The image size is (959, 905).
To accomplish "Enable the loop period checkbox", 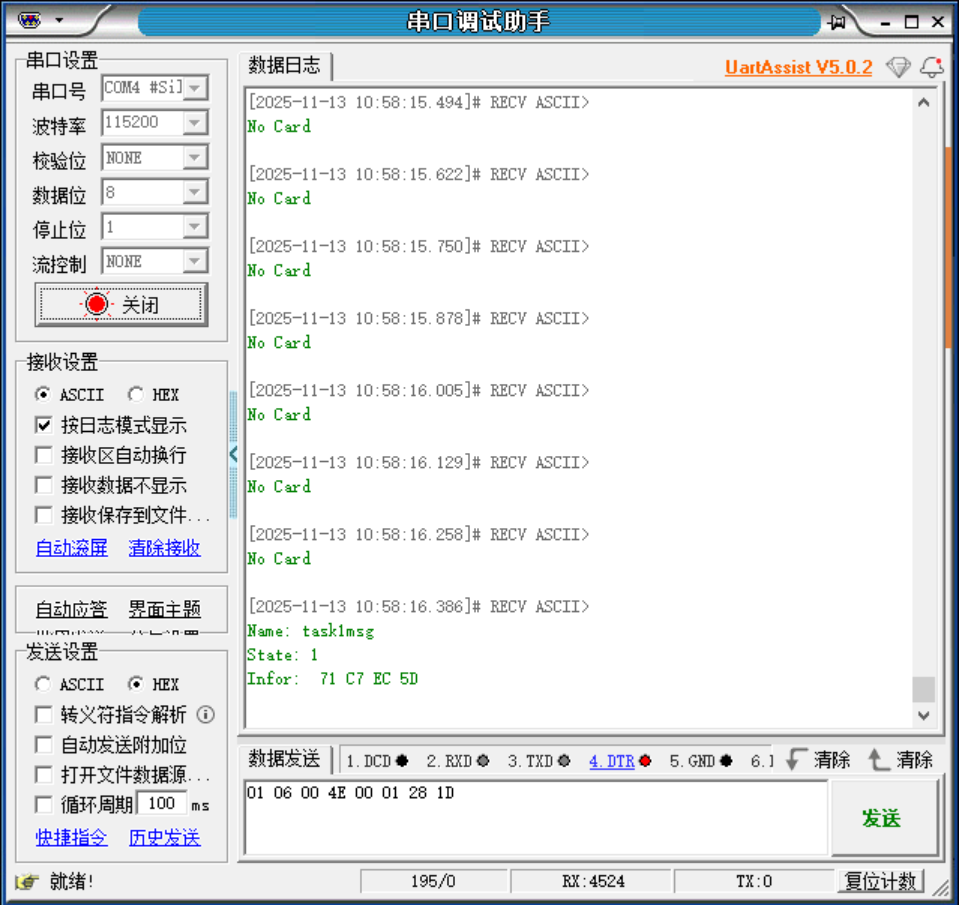I will pyautogui.click(x=43, y=805).
